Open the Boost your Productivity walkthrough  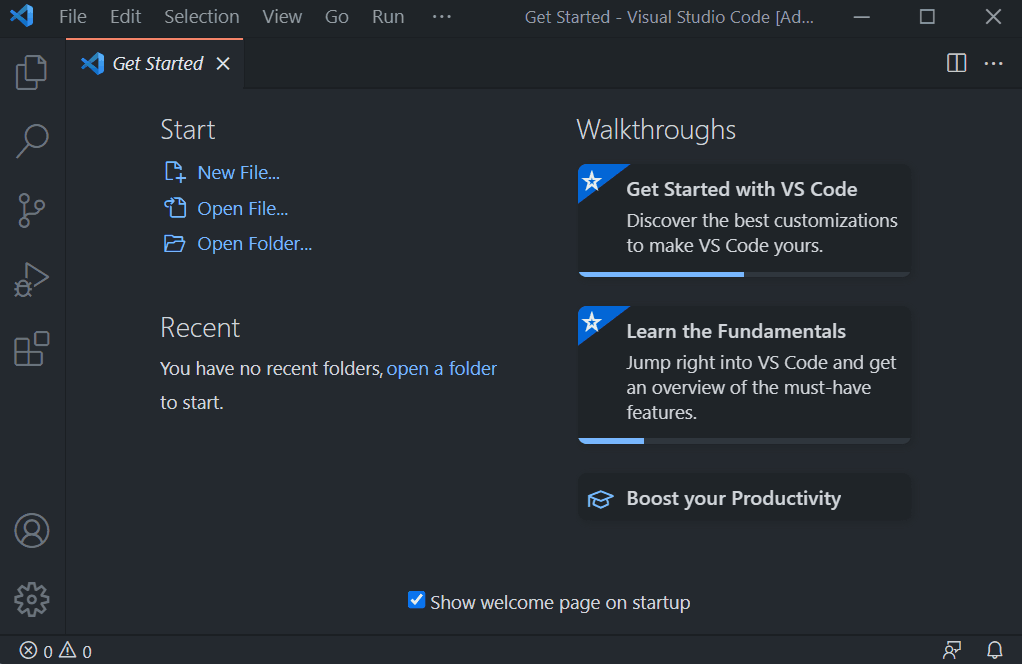[x=744, y=498]
